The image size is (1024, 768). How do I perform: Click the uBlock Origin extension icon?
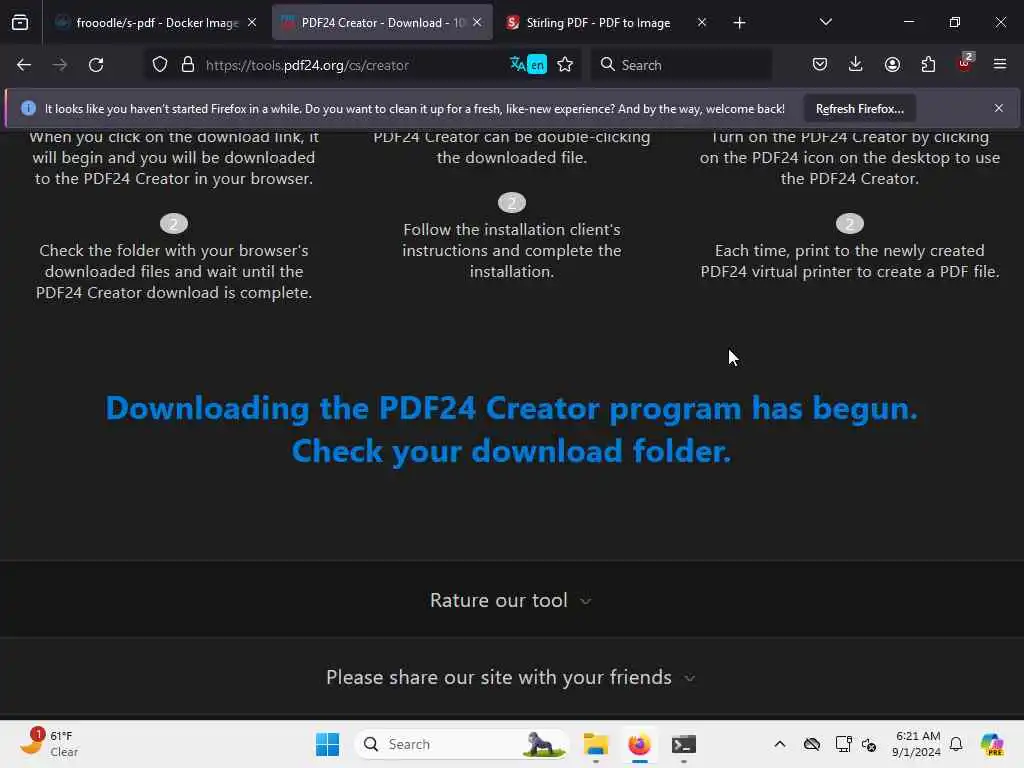[965, 63]
